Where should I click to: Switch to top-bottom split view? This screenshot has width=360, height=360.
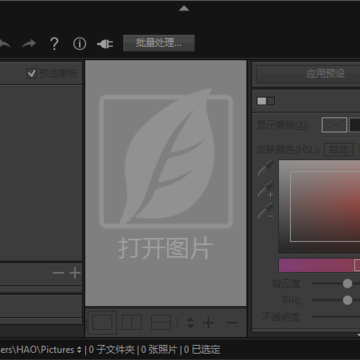click(x=161, y=323)
